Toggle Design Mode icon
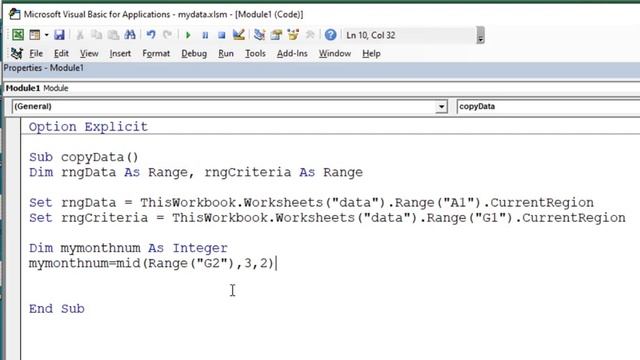 point(239,35)
